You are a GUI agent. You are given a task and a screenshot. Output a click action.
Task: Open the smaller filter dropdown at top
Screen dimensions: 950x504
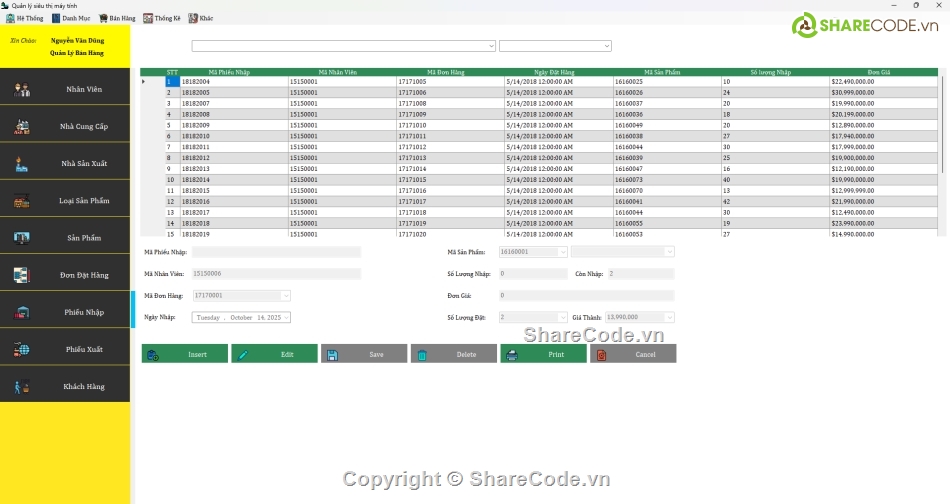[606, 46]
